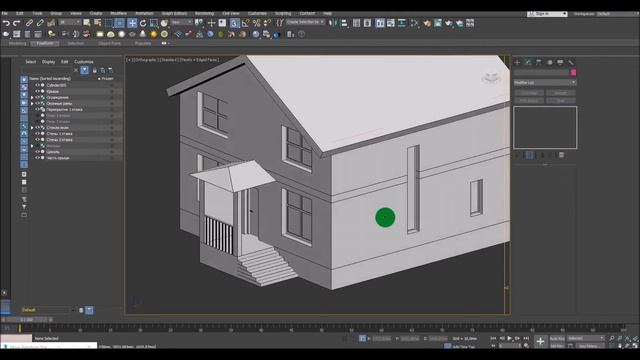
Task: Expand the Стекла окон group
Action: 32,128
